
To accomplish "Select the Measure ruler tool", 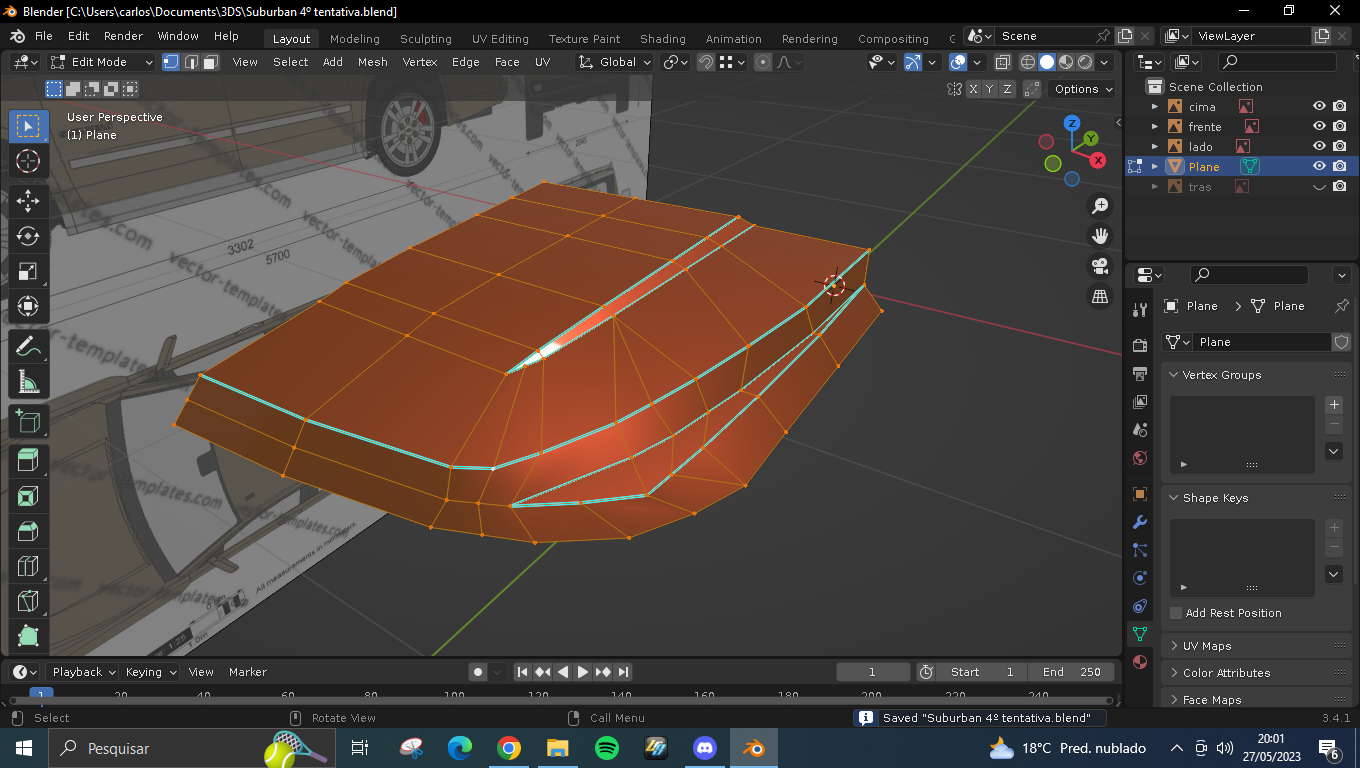I will [x=28, y=382].
